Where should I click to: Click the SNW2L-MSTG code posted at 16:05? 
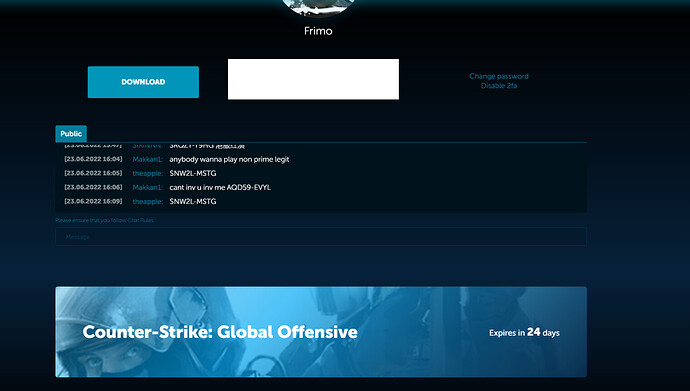coord(193,173)
